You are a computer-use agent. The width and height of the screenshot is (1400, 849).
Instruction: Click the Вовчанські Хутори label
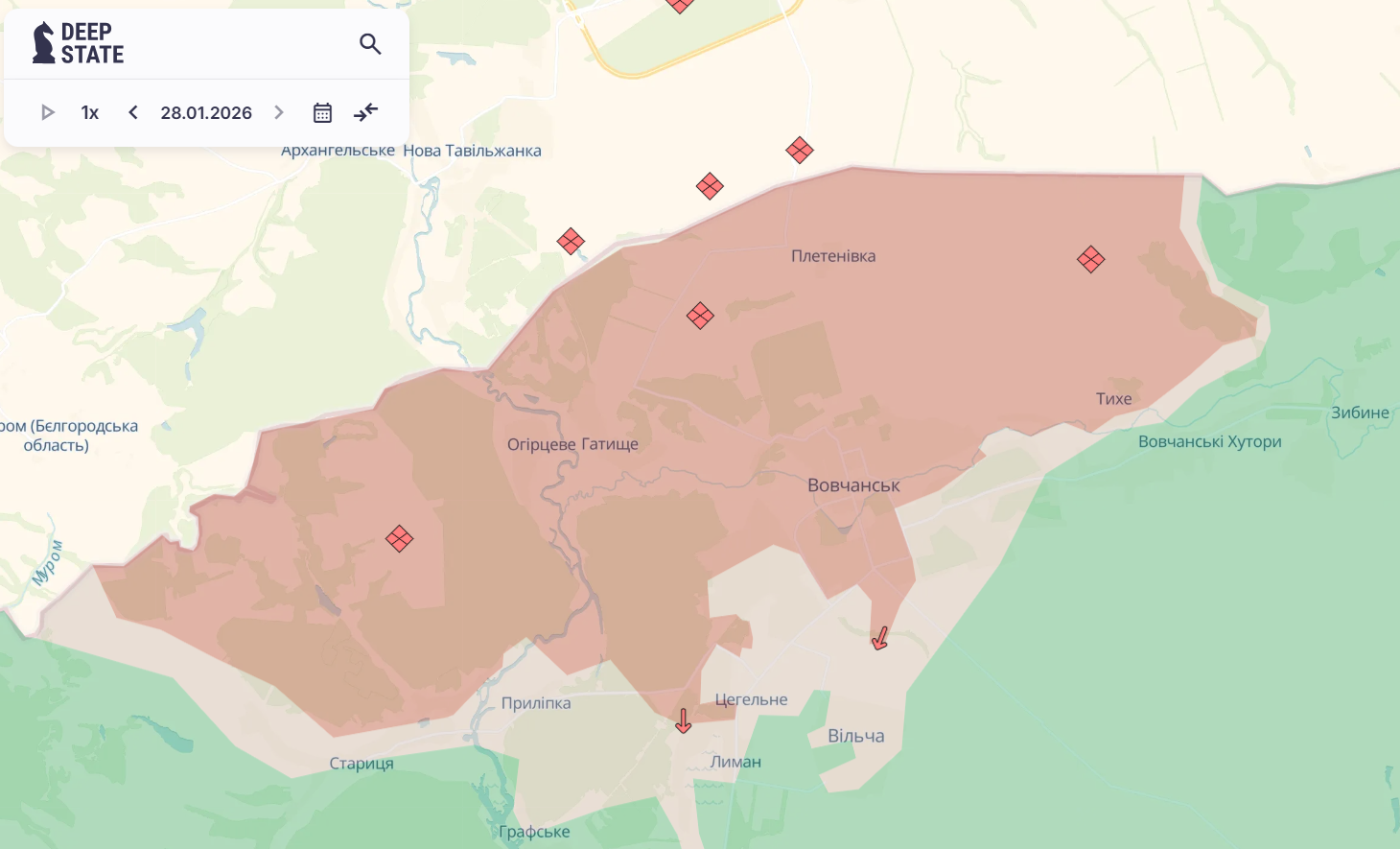click(x=1209, y=442)
